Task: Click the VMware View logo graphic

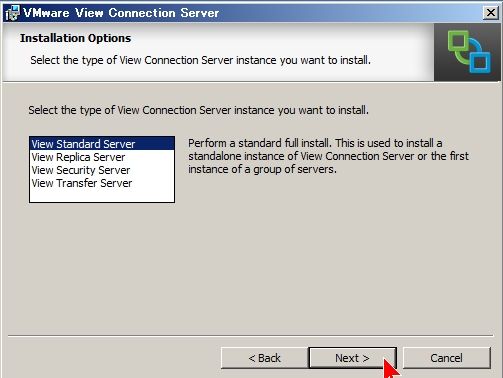Action: 468,52
